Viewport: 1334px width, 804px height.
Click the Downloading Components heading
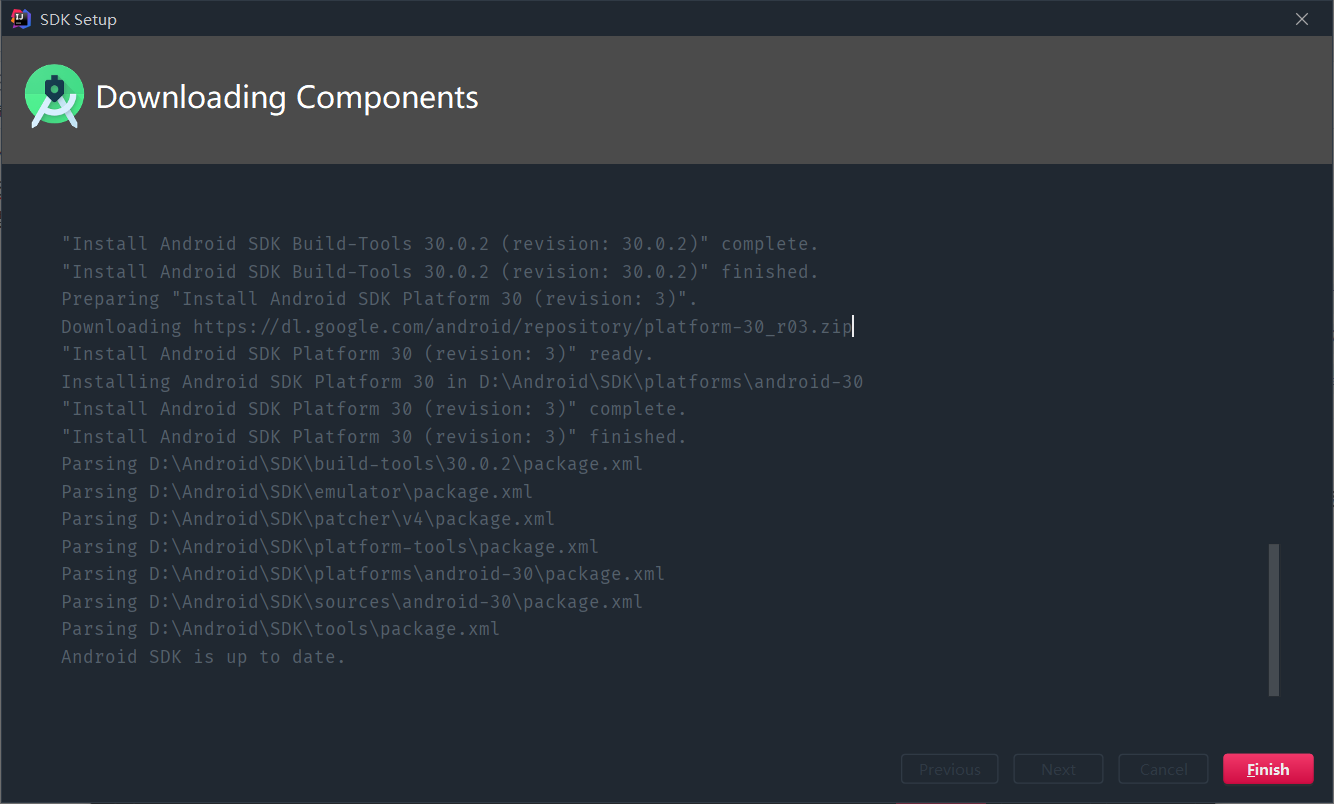point(287,97)
